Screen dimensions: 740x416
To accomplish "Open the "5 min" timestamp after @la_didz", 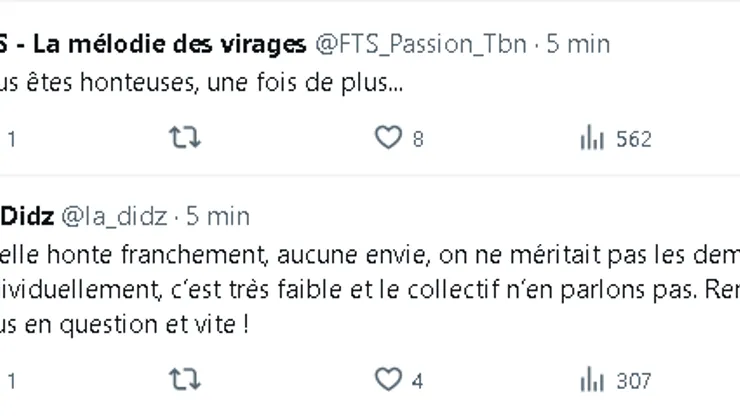I will [217, 216].
